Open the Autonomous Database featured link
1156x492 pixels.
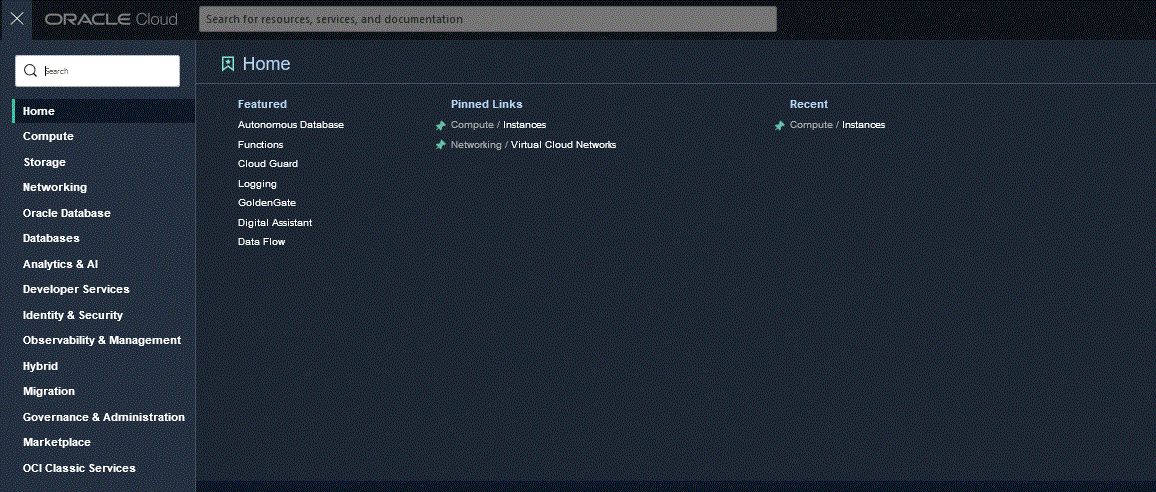coord(290,125)
